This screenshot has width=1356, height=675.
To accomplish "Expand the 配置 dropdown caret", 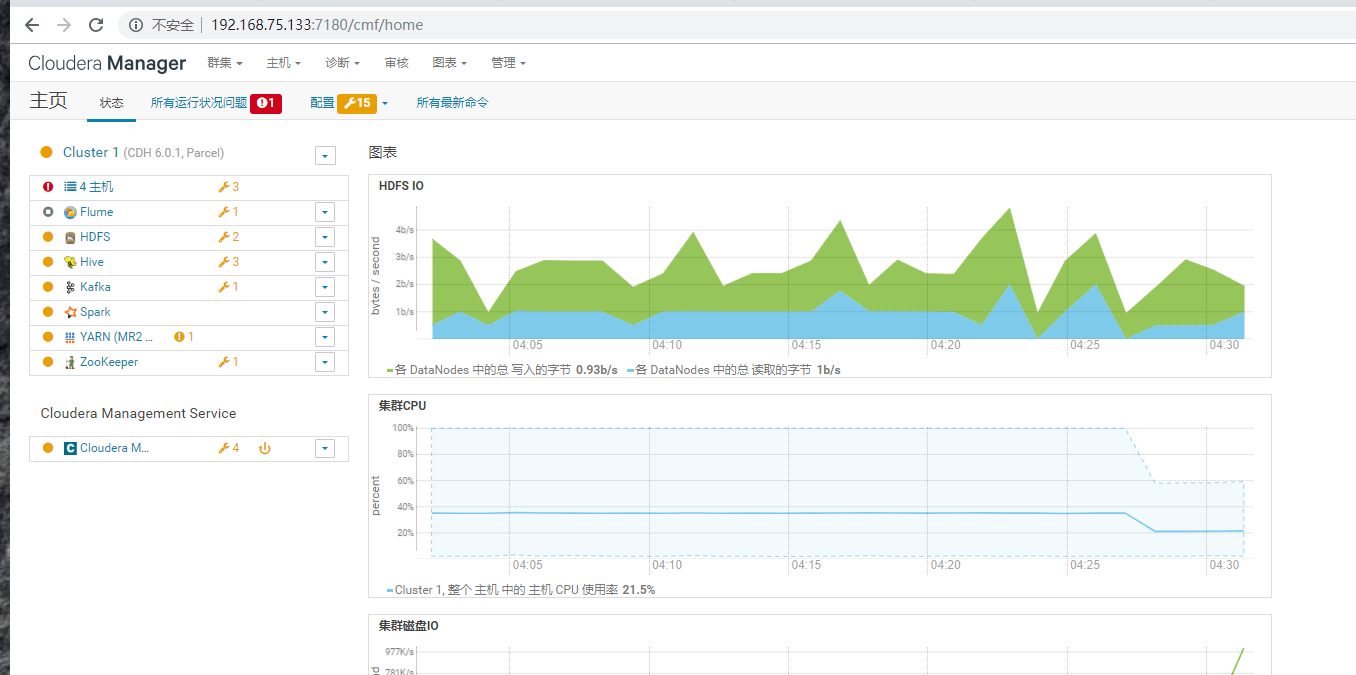I will click(x=385, y=103).
